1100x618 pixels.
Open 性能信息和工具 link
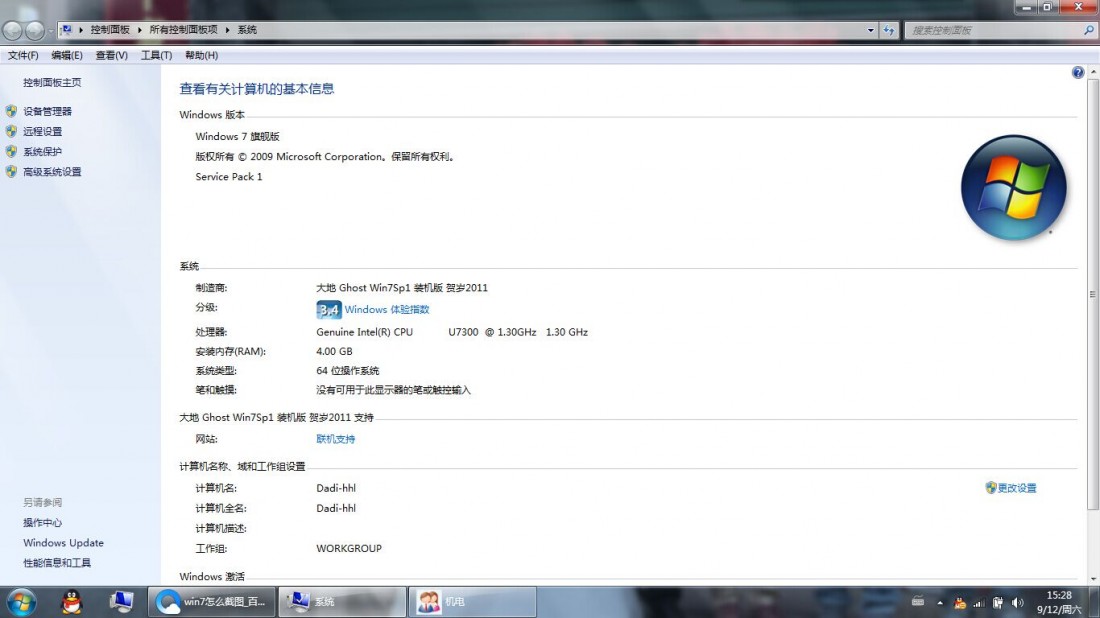coord(57,563)
